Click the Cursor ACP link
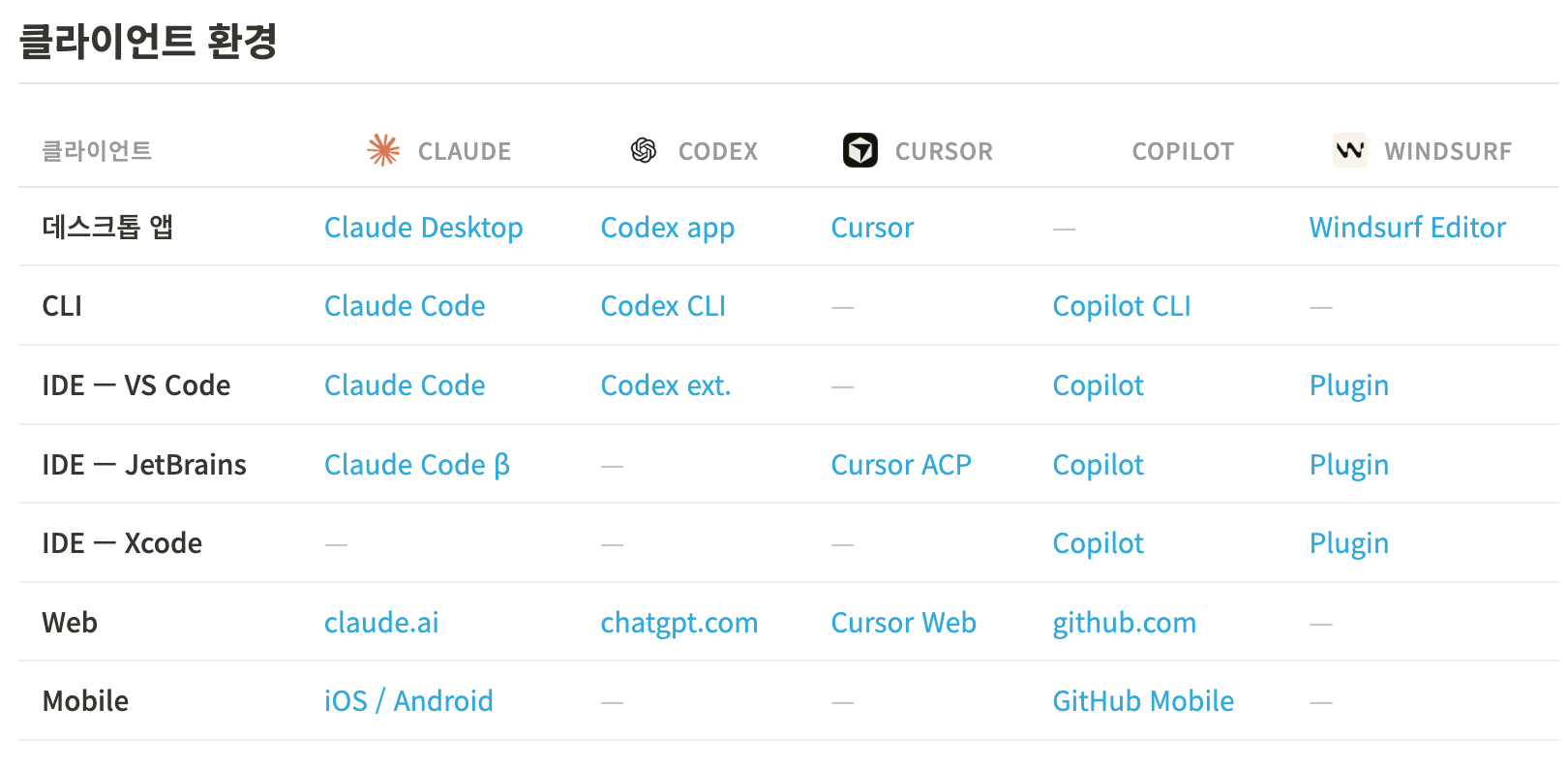Image resolution: width=1568 pixels, height=769 pixels. [900, 465]
